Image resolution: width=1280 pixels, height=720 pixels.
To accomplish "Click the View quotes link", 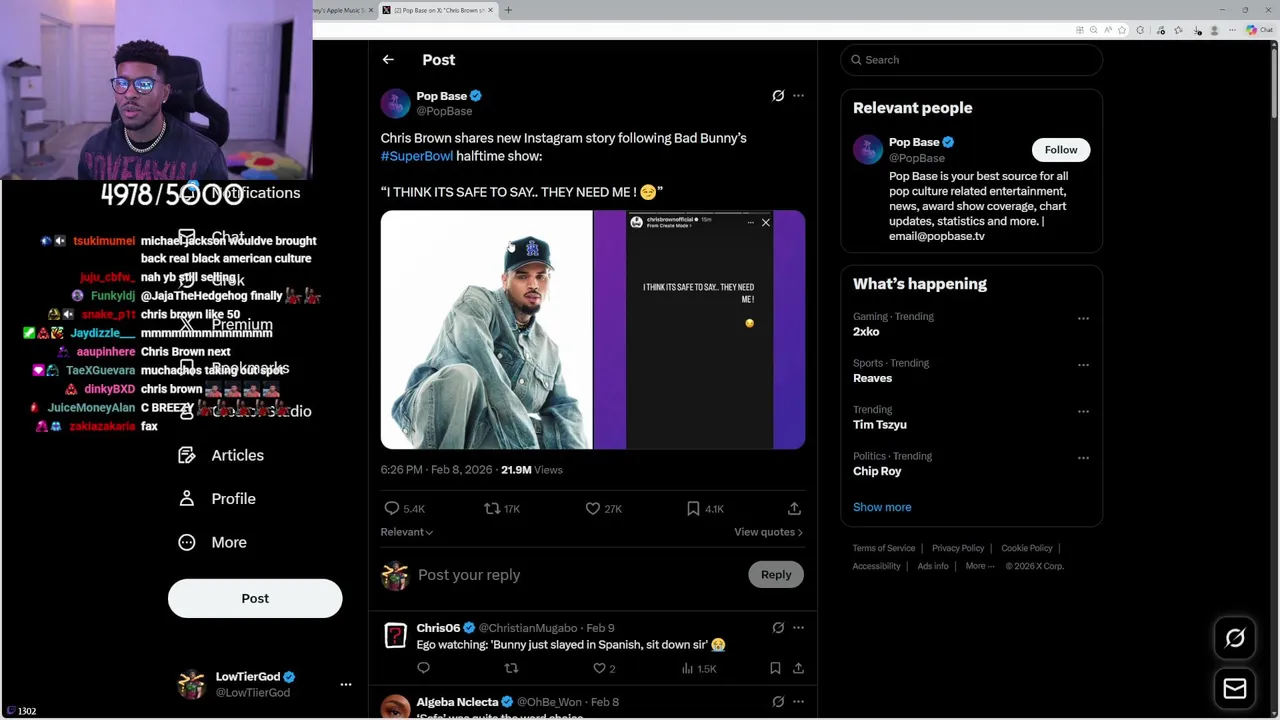I will (768, 532).
